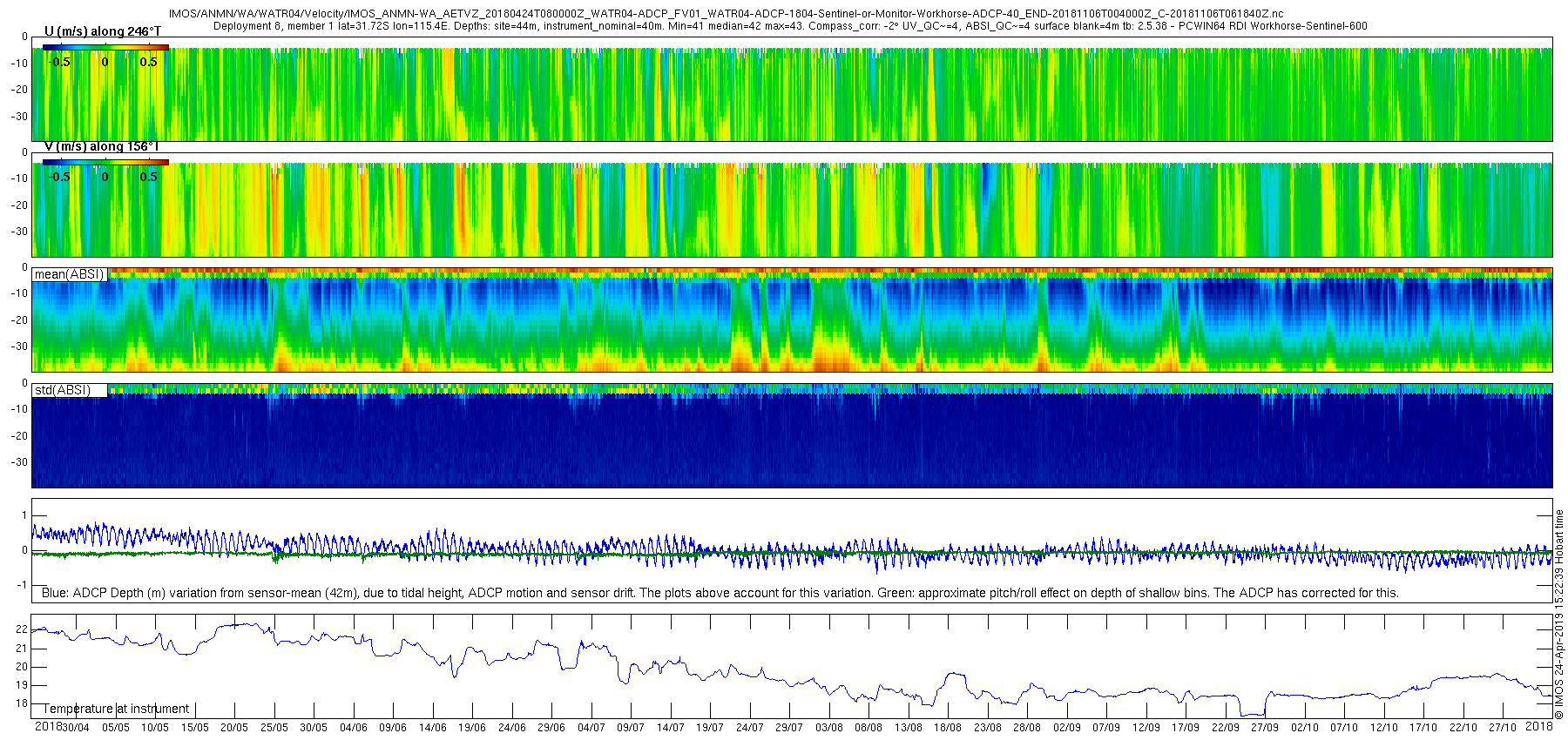Click the '12/10' date tick label
Viewport: 1568px width, 740px height.
(x=1384, y=728)
